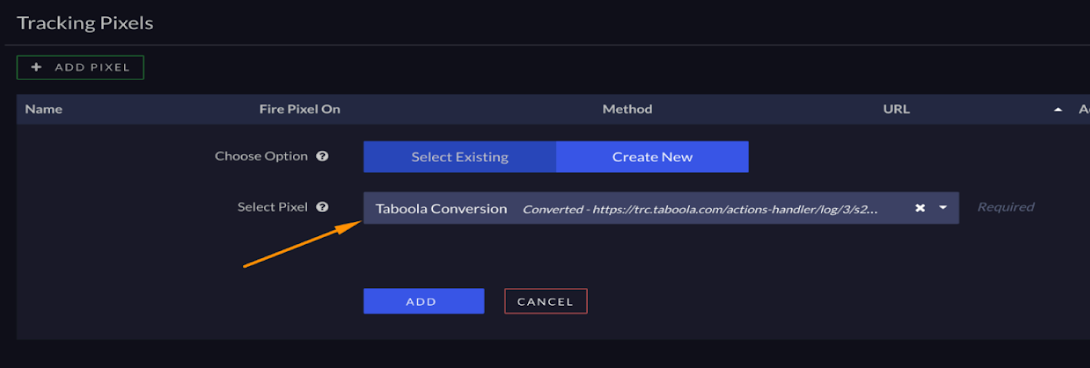Click the Add Pixel button
The image size is (1090, 368).
click(80, 67)
